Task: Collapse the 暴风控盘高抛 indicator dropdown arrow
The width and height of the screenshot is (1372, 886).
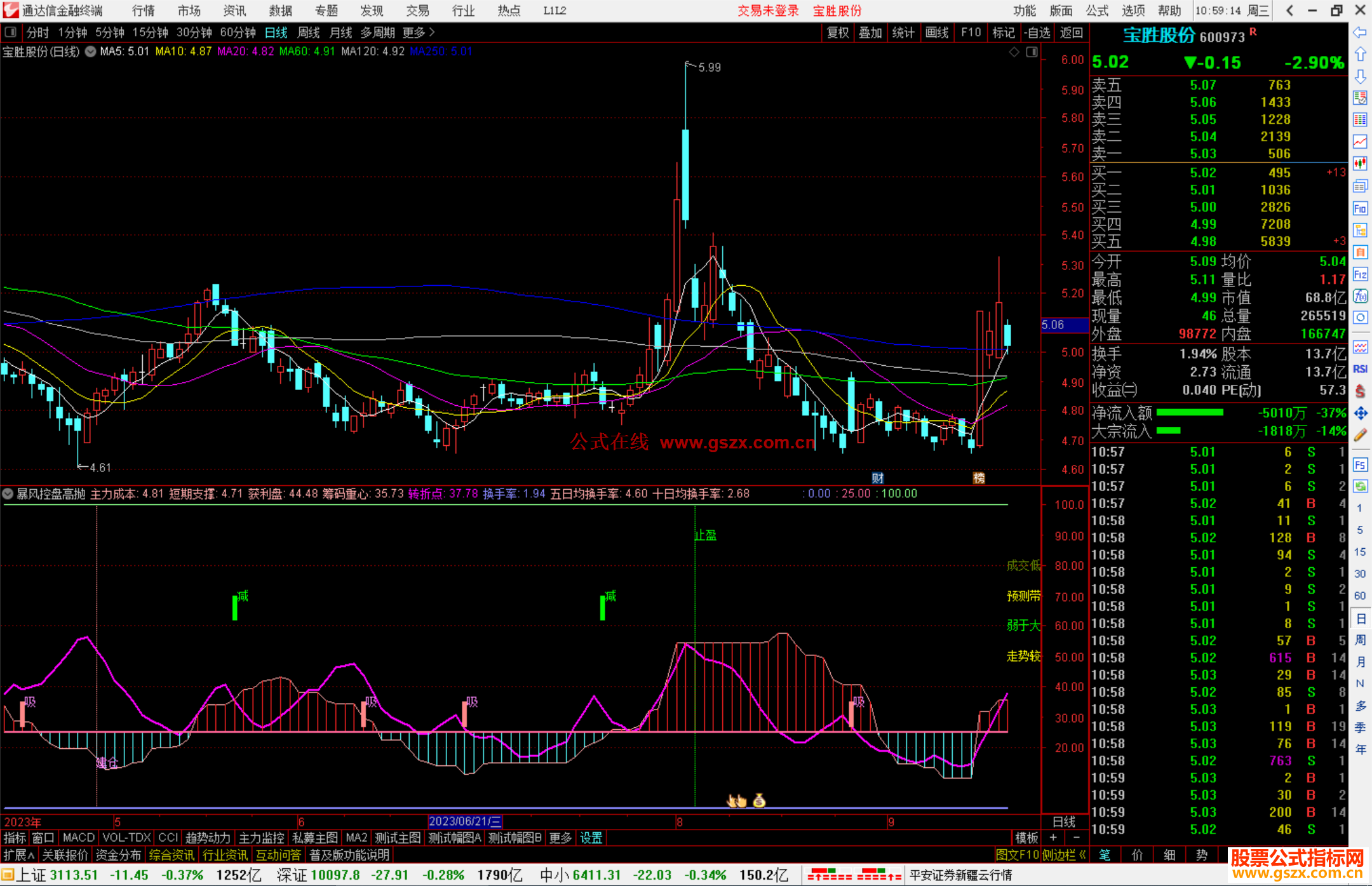Action: 8,493
